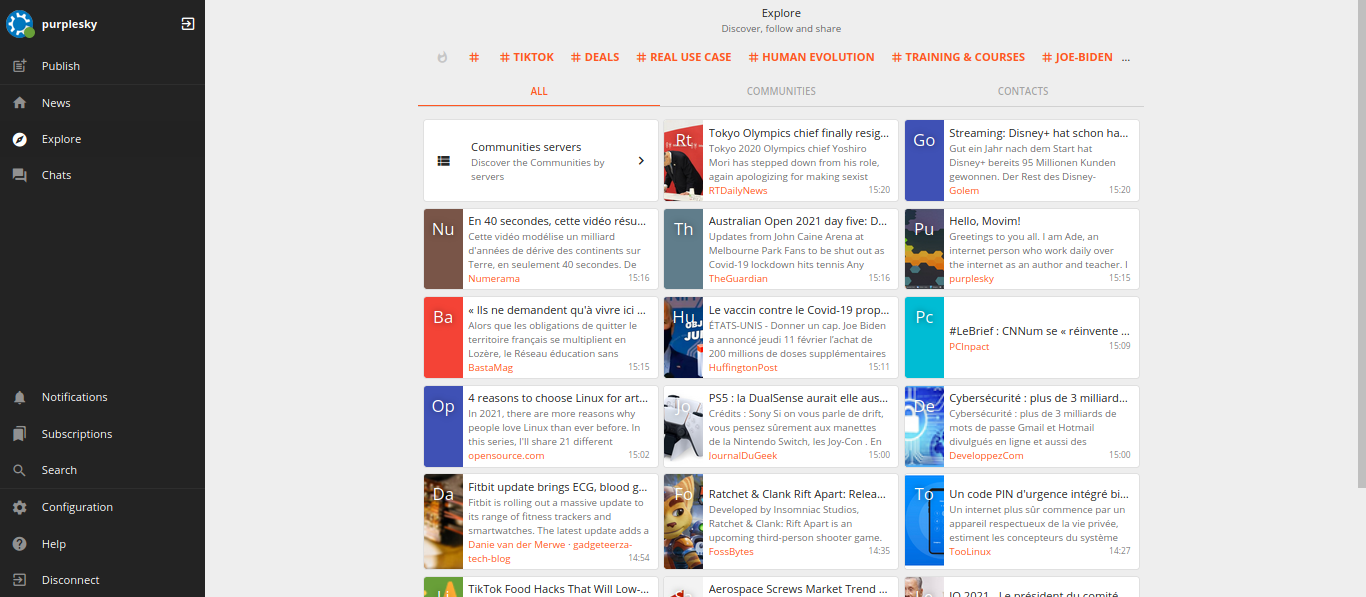1366x597 pixels.
Task: Click the trending flame icon
Action: (442, 57)
